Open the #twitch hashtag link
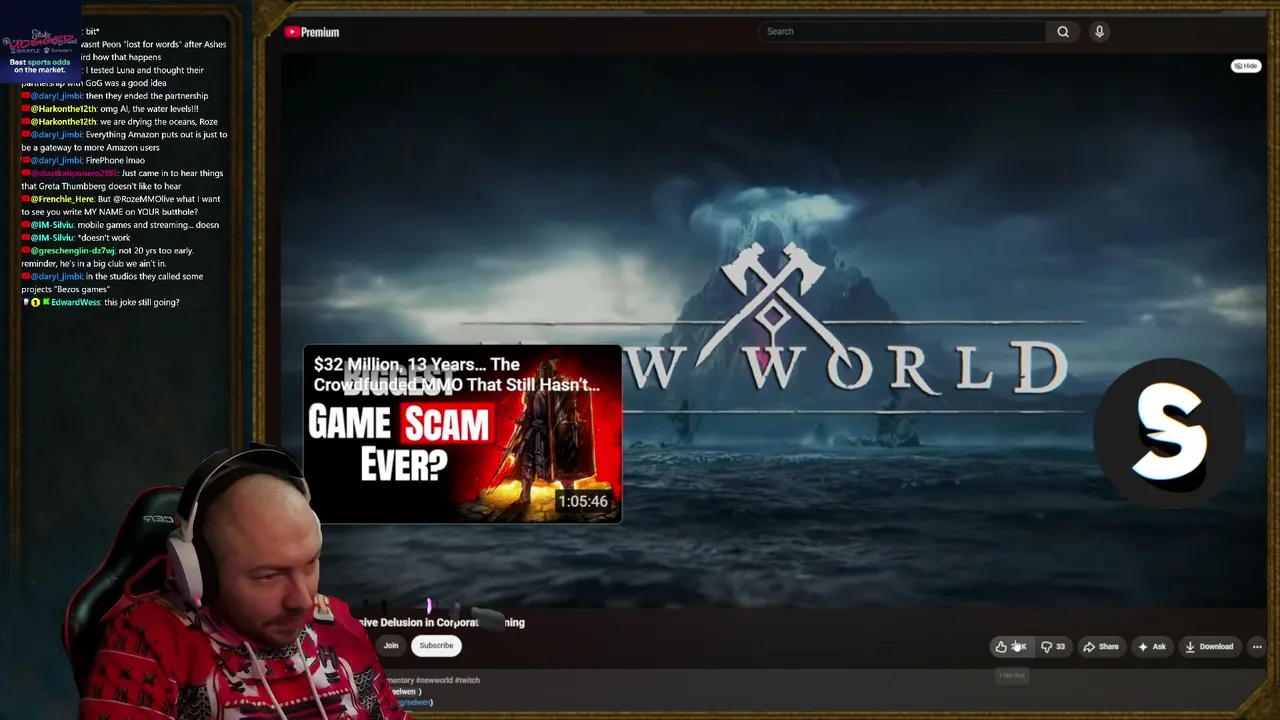This screenshot has height=720, width=1280. pyautogui.click(x=468, y=680)
